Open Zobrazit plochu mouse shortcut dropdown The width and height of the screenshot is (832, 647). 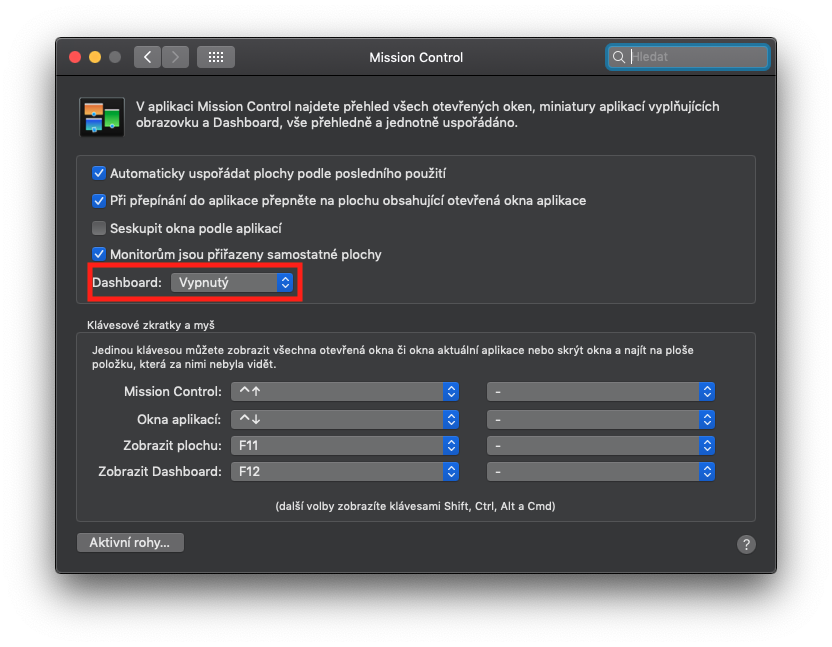click(x=601, y=445)
